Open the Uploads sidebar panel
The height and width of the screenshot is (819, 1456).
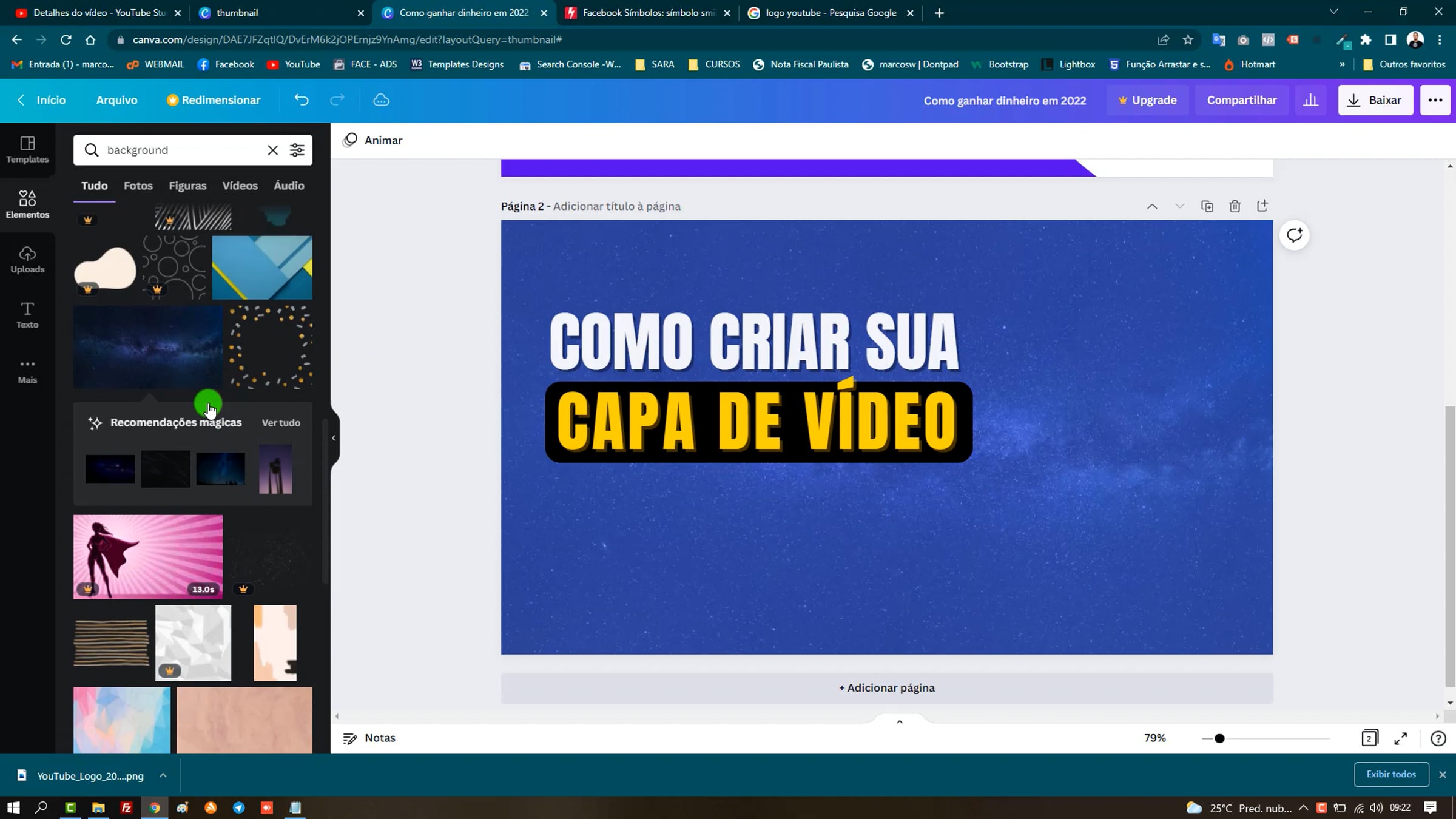click(27, 259)
